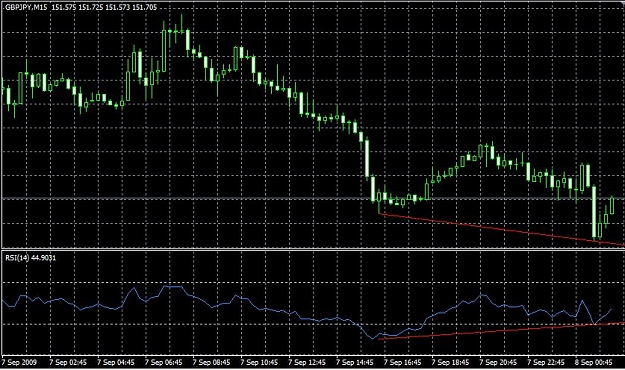Click the '7 Sep 12:45' time label

click(x=307, y=362)
